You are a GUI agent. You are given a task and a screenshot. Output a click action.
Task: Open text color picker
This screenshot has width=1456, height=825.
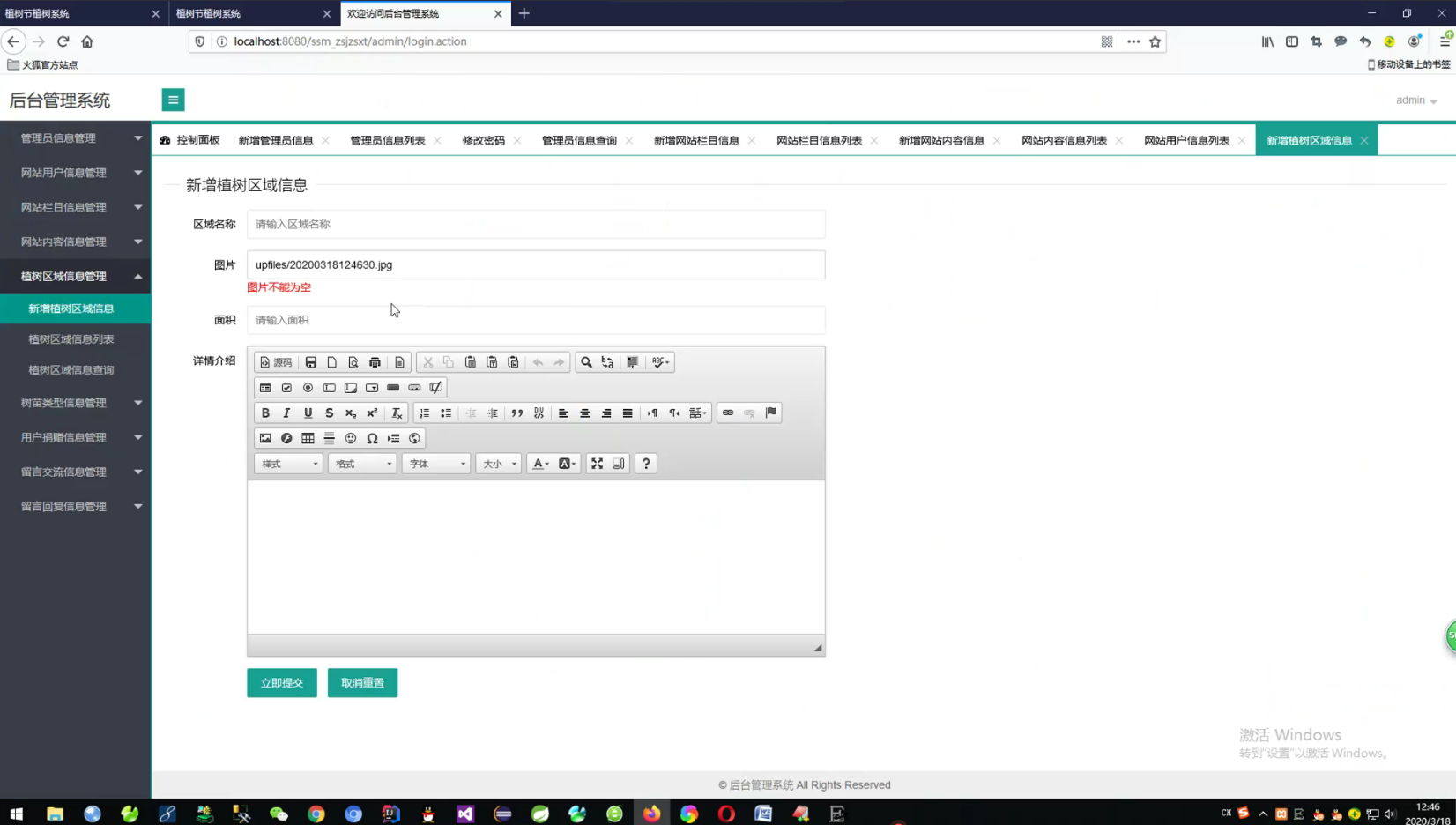point(540,464)
